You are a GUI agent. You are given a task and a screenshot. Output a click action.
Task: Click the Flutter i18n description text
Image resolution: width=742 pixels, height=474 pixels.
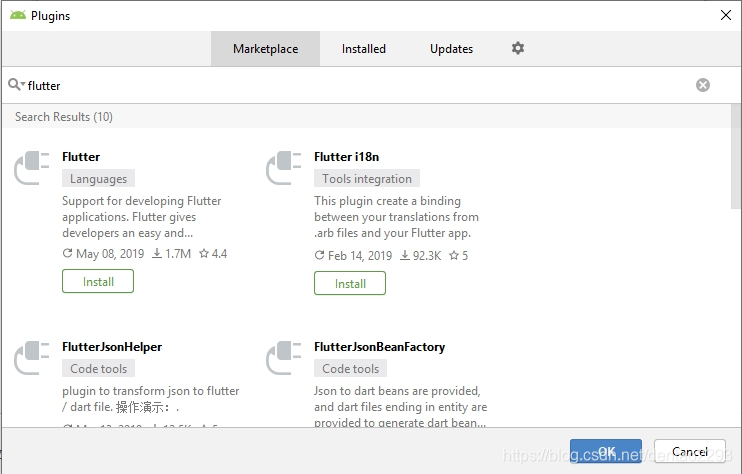coord(396,217)
